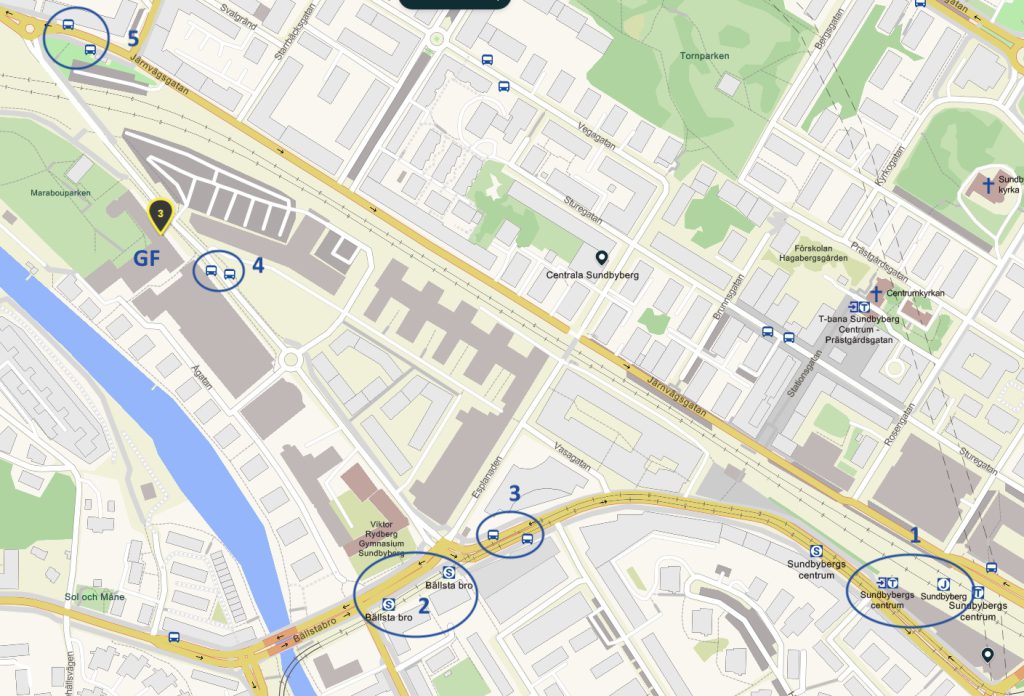The image size is (1024, 696).
Task: Select the metro T icon inside circle 1
Action: 892,584
